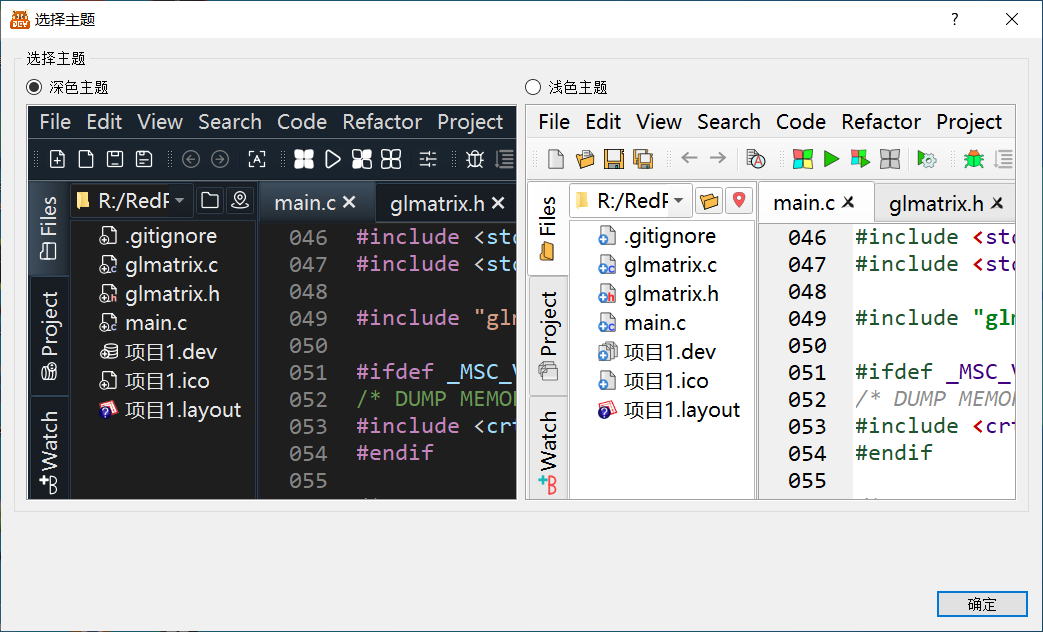Close the 选择主题 dialog window
The height and width of the screenshot is (632, 1043).
click(x=1012, y=19)
